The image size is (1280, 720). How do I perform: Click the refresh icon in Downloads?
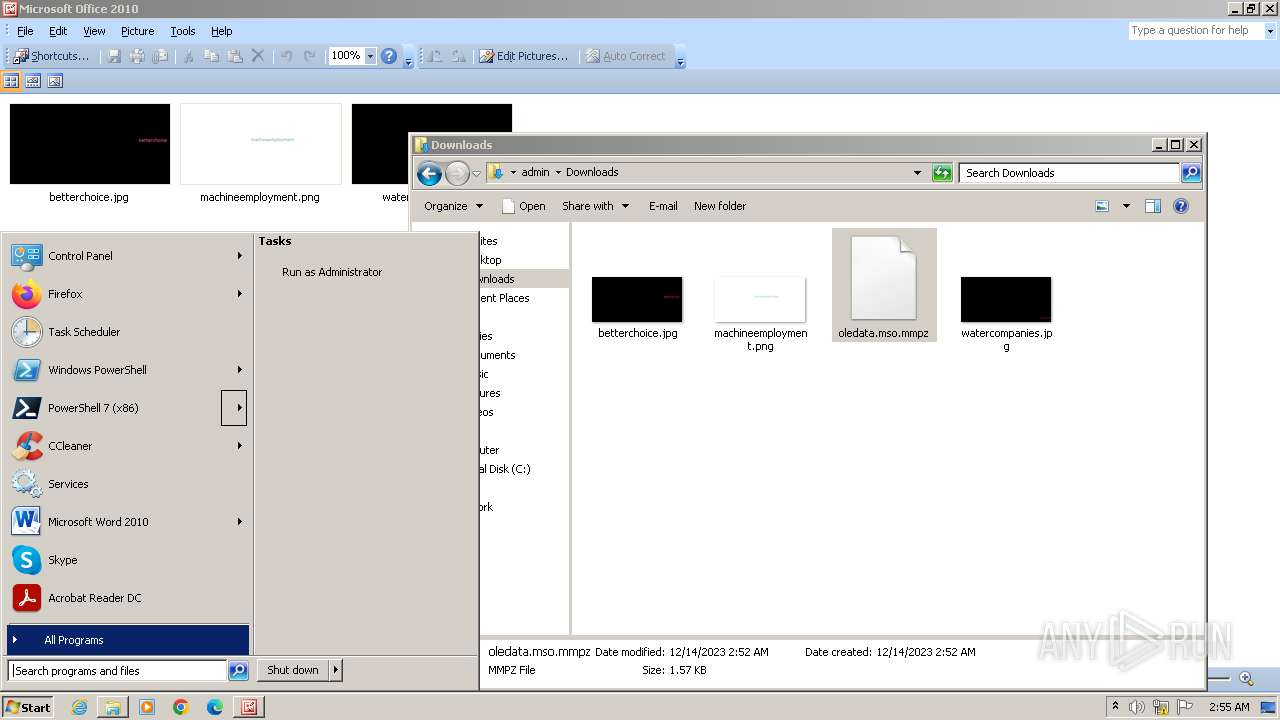(942, 173)
